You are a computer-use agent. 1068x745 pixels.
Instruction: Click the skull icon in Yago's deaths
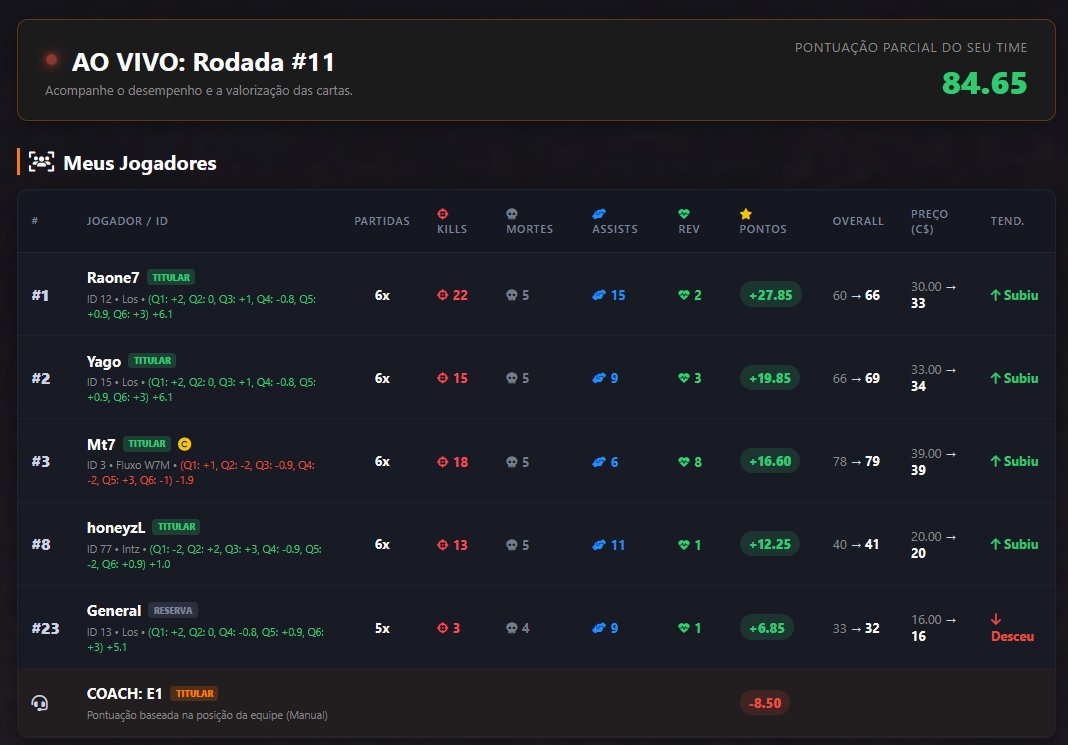tap(512, 378)
